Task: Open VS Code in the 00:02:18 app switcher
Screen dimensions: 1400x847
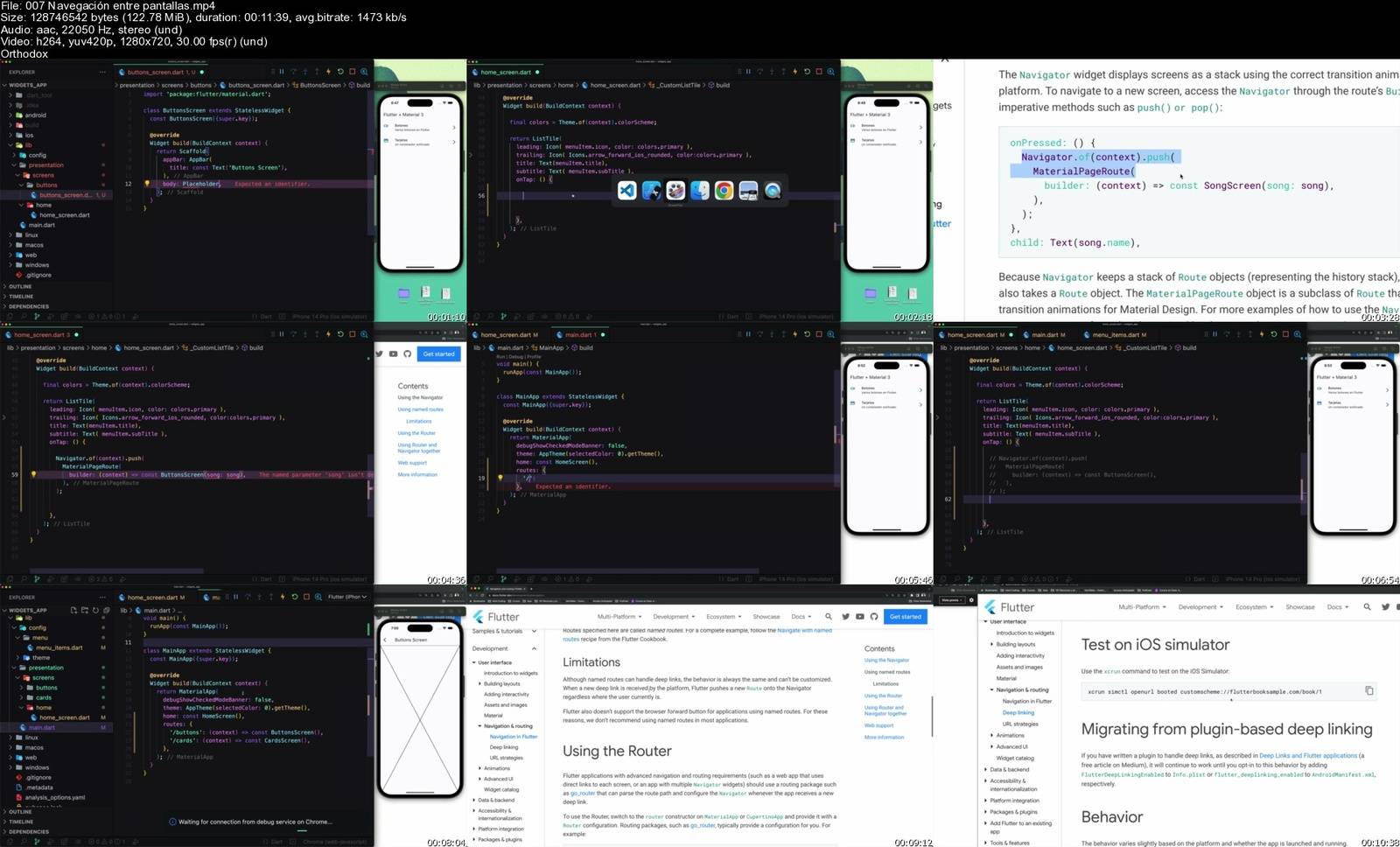Action: coord(626,191)
